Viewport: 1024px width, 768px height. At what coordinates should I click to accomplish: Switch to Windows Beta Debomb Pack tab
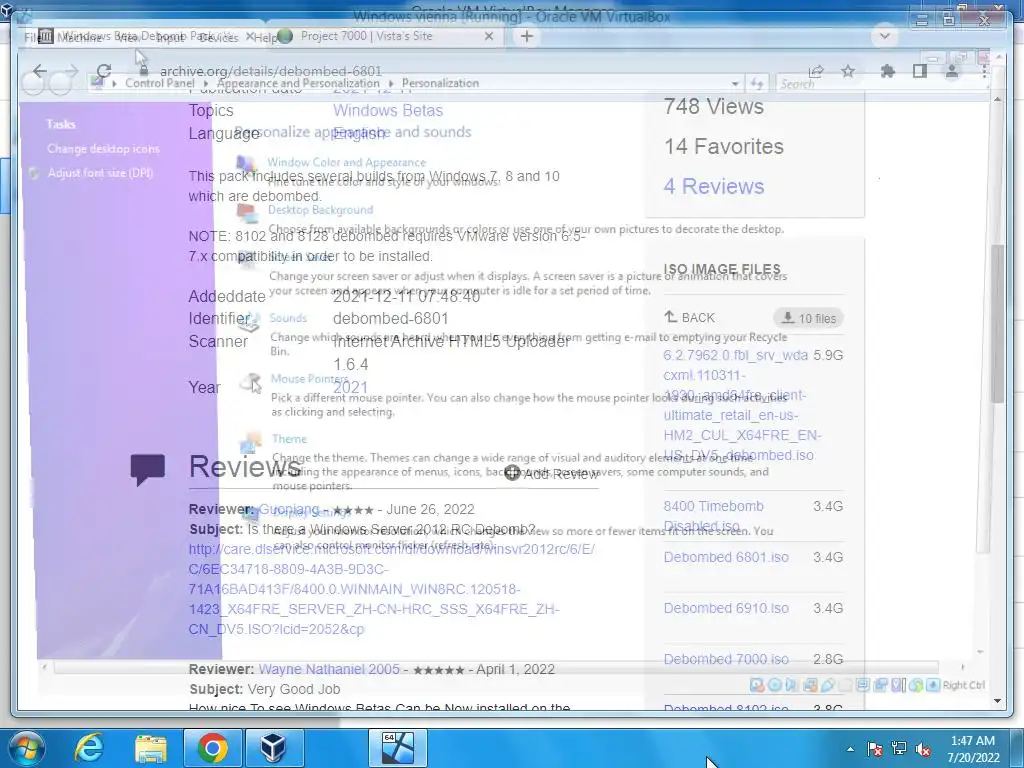click(x=147, y=36)
